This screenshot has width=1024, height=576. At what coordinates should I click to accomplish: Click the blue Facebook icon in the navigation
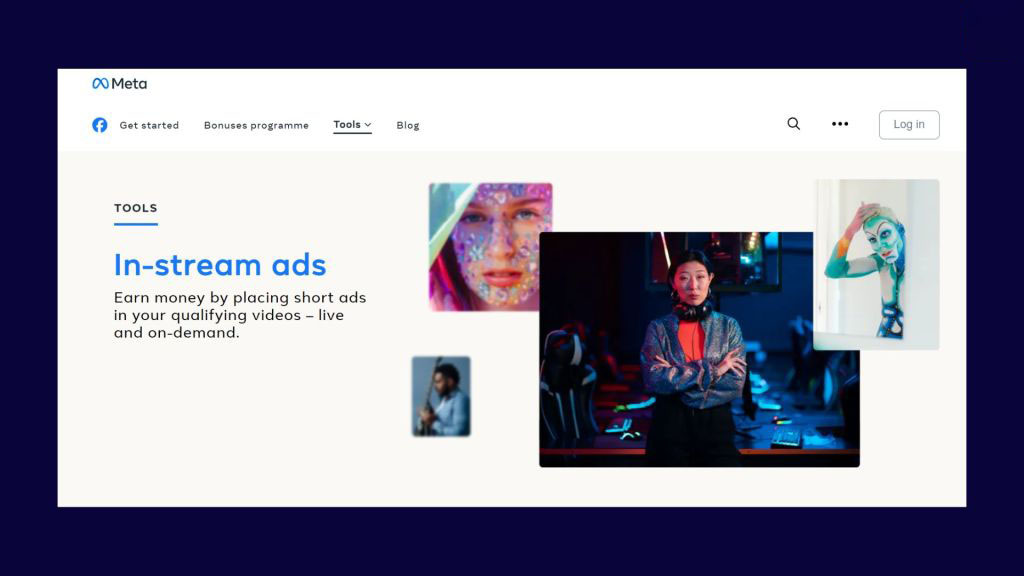100,125
